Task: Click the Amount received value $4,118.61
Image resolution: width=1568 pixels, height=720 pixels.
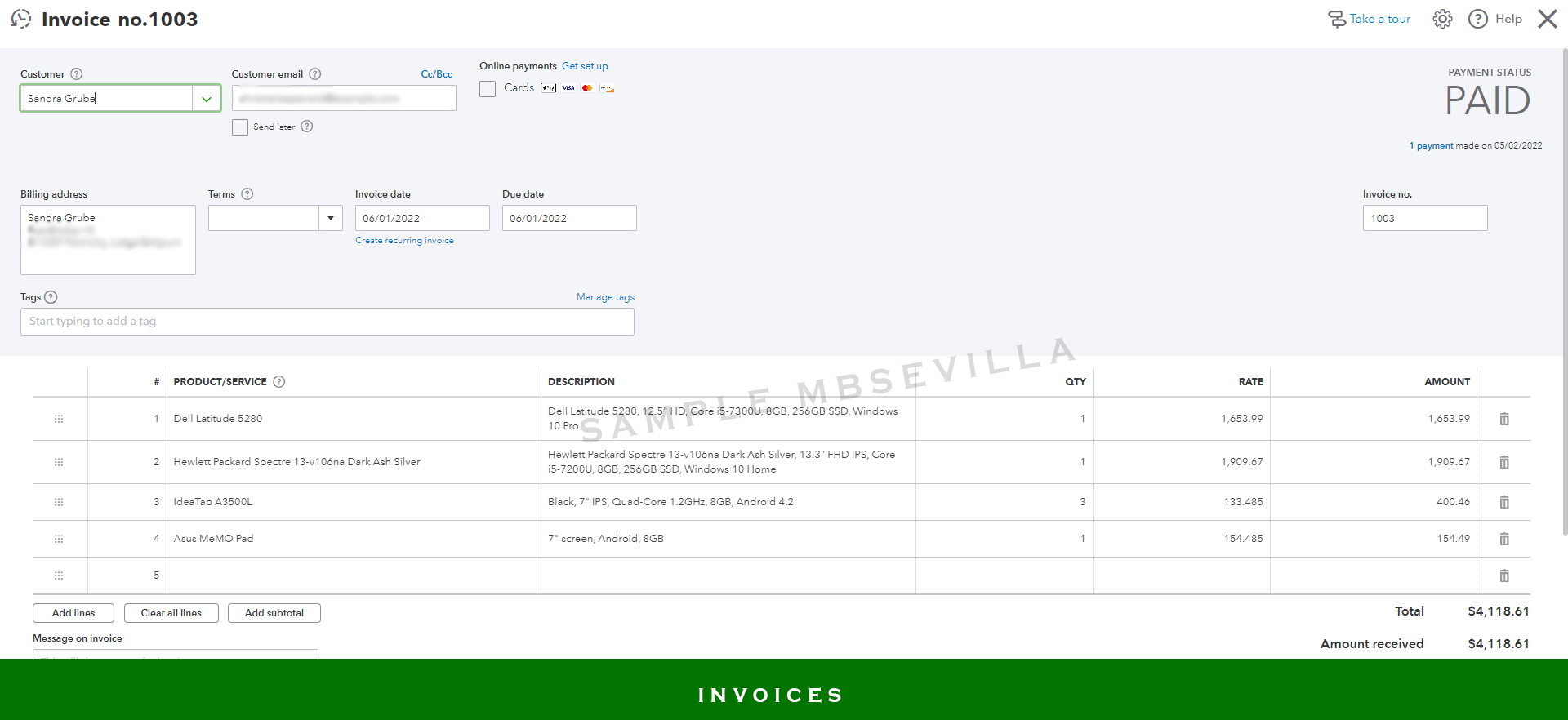Action: (1499, 644)
